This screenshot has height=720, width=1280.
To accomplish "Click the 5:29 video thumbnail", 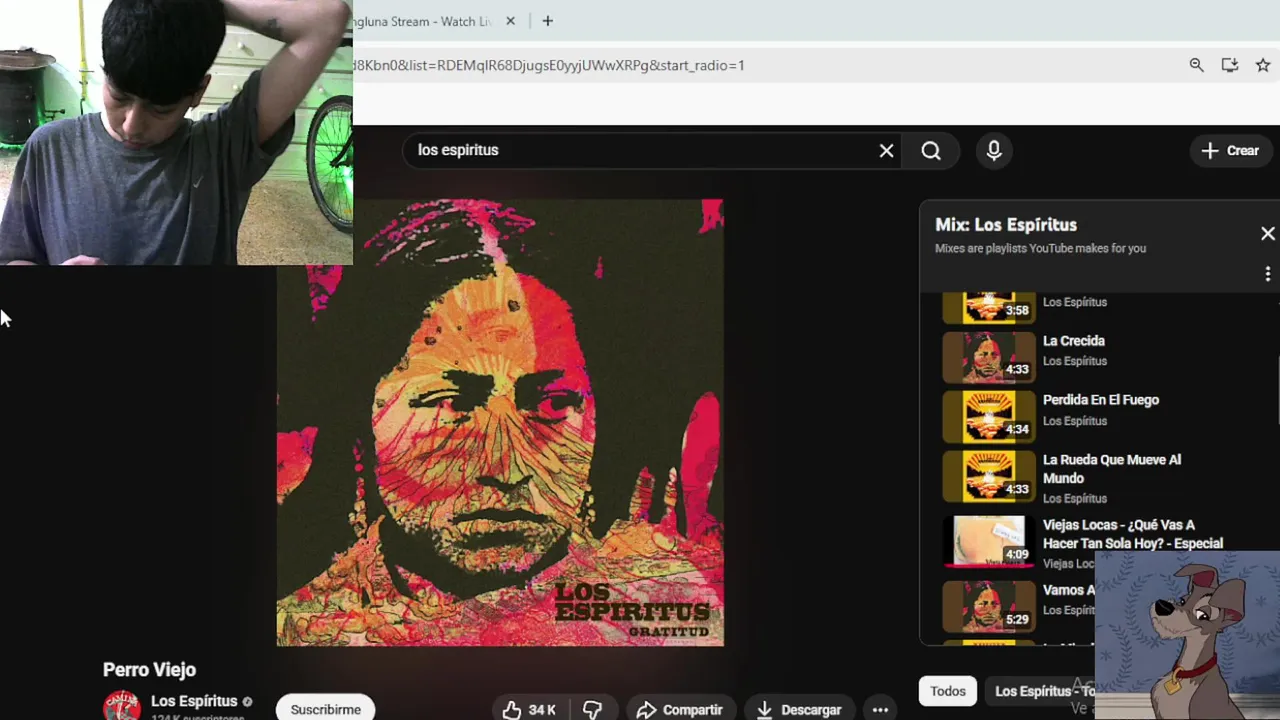I will pyautogui.click(x=988, y=606).
